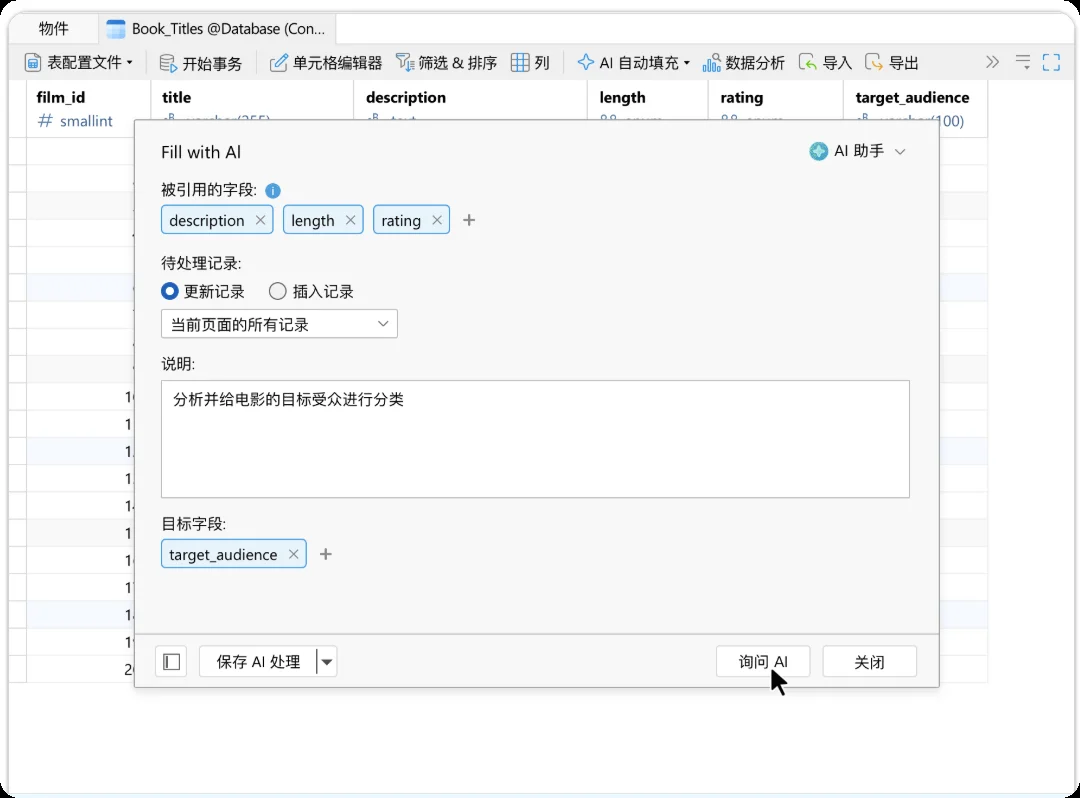1080x798 pixels.
Task: Click into the 说明 instructions text area
Action: (x=535, y=439)
